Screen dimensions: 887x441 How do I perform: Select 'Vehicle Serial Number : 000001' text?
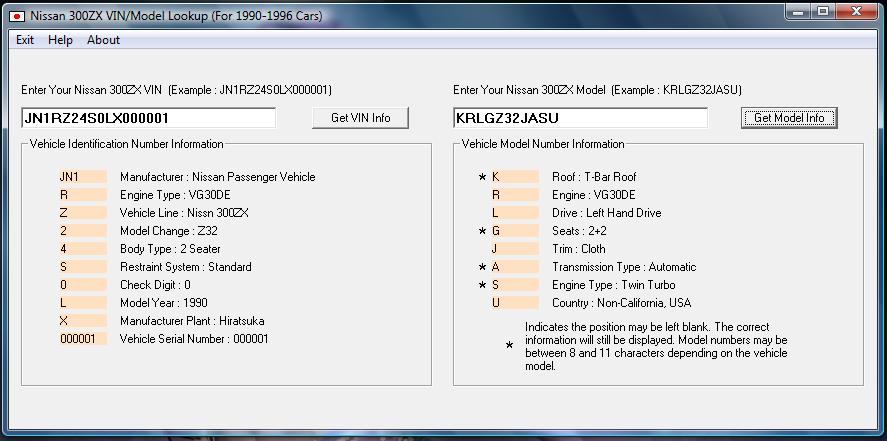194,339
